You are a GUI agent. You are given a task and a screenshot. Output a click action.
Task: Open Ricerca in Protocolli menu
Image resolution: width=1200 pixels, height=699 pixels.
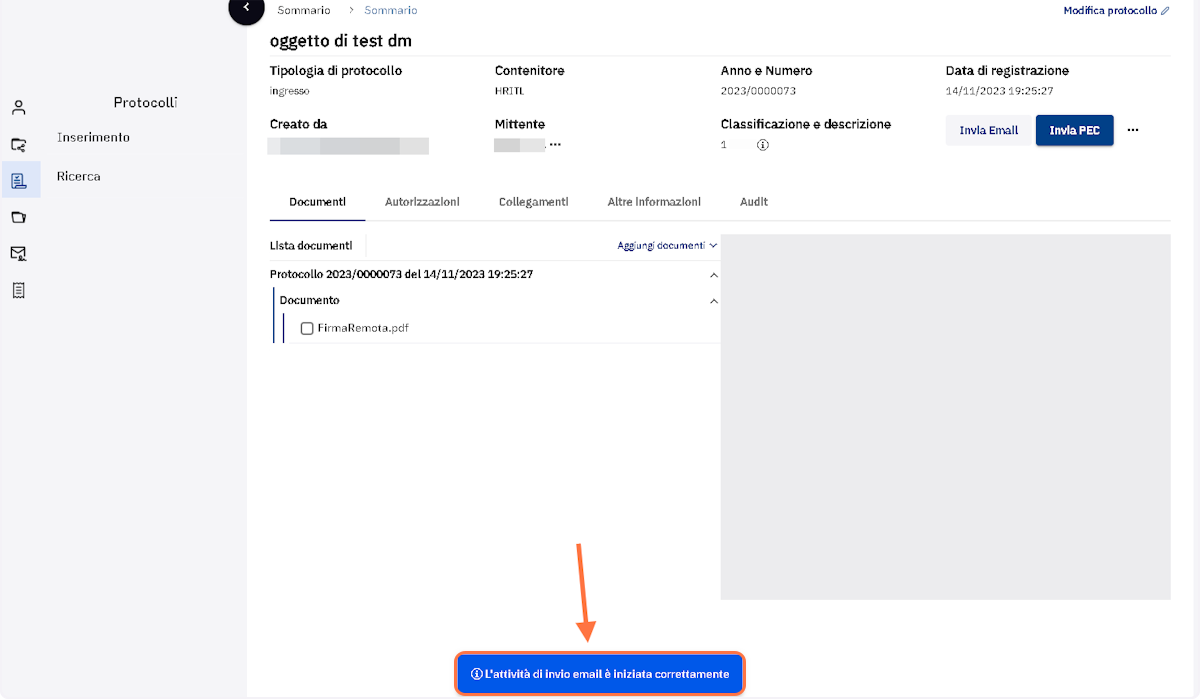pos(79,177)
